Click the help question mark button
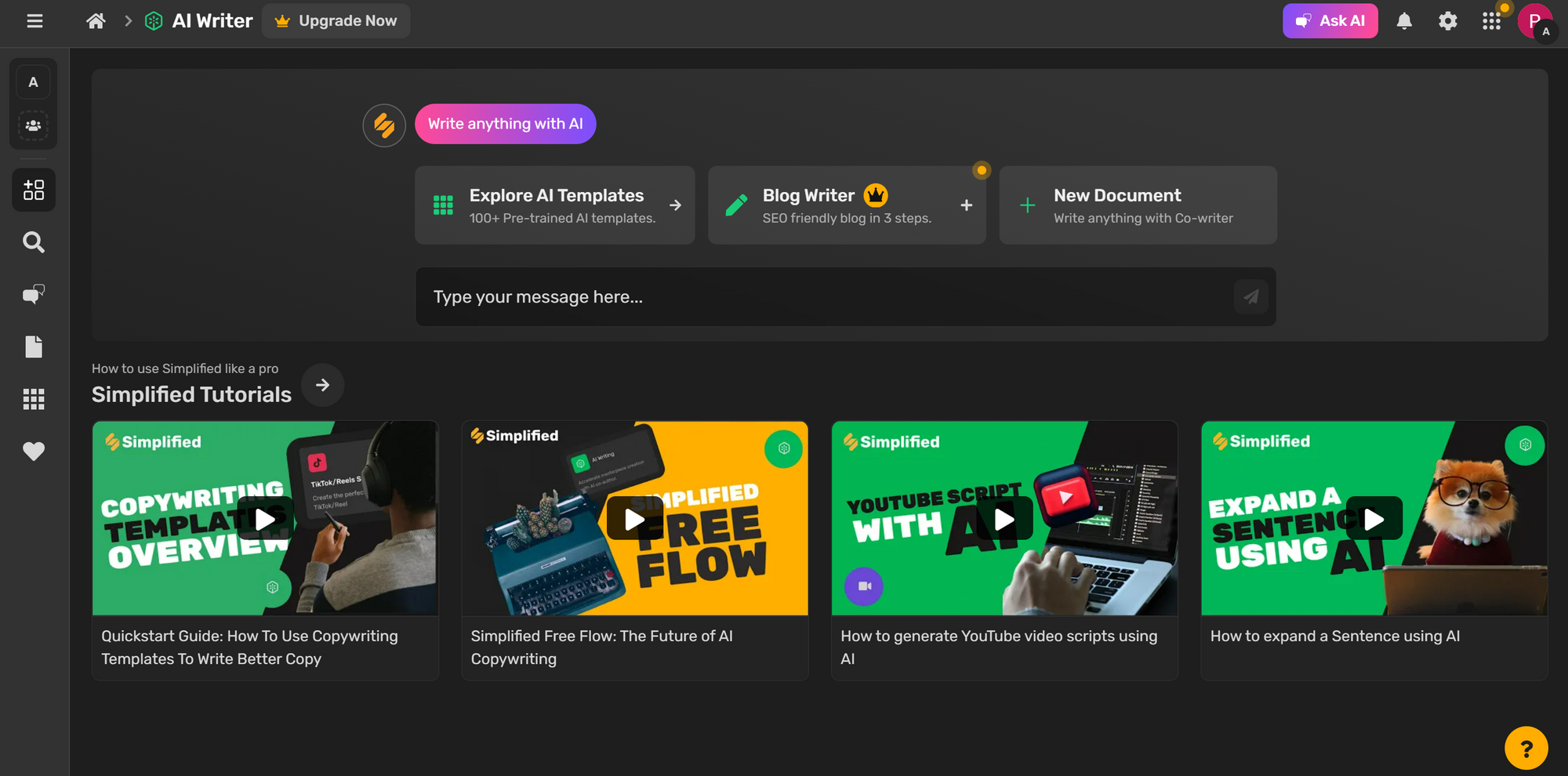The height and width of the screenshot is (776, 1568). point(1526,749)
